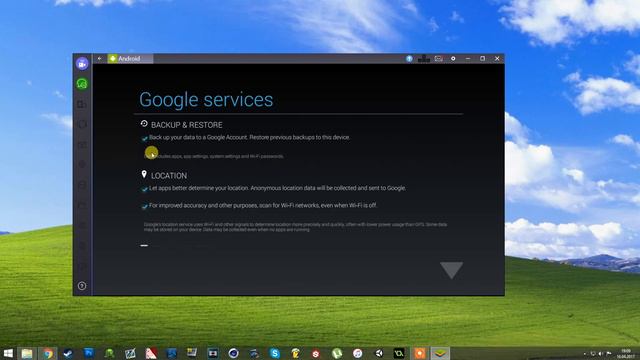Screen dimensions: 640x360
Task: Switch to BlueStacks in the taskbar
Action: (x=440, y=353)
